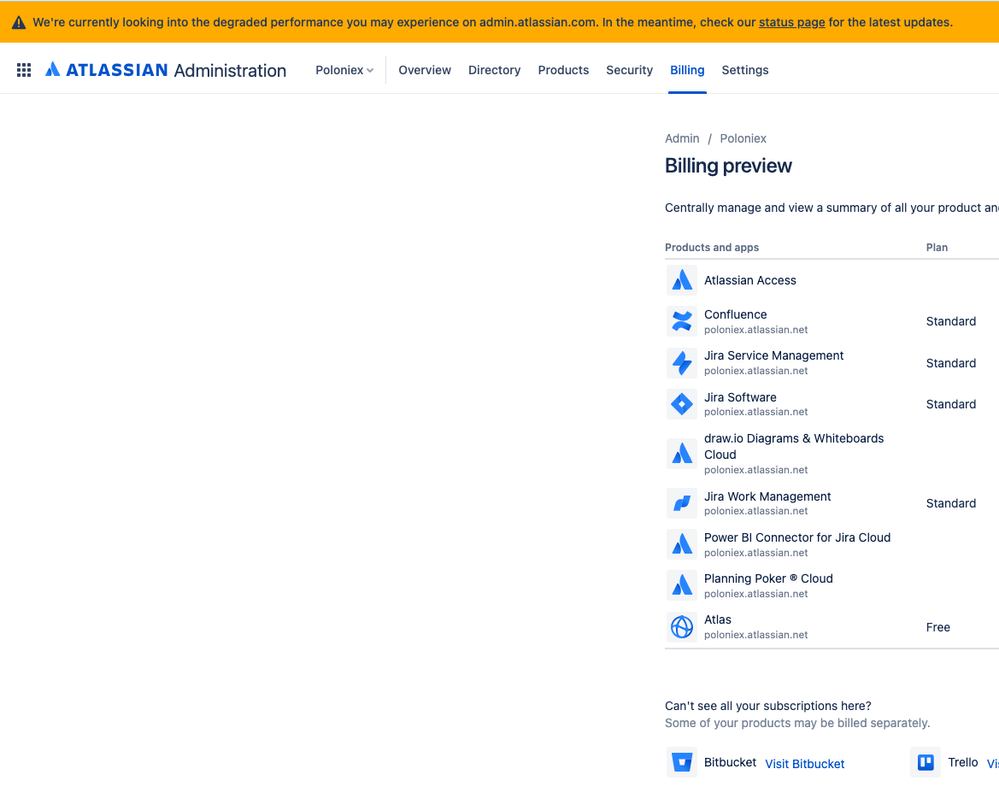Image resolution: width=999 pixels, height=786 pixels.
Task: Click the Jira Software diamond icon
Action: click(682, 404)
